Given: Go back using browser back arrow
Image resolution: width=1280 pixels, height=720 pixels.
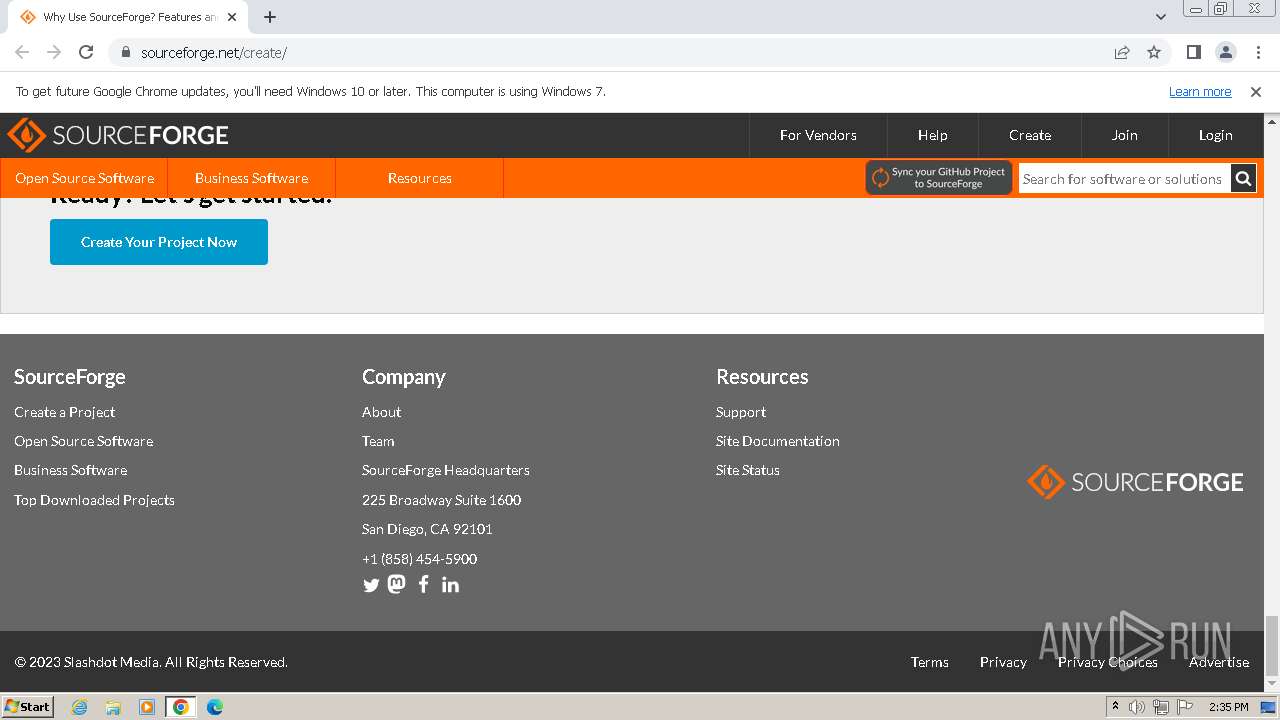Looking at the screenshot, I should [x=22, y=52].
